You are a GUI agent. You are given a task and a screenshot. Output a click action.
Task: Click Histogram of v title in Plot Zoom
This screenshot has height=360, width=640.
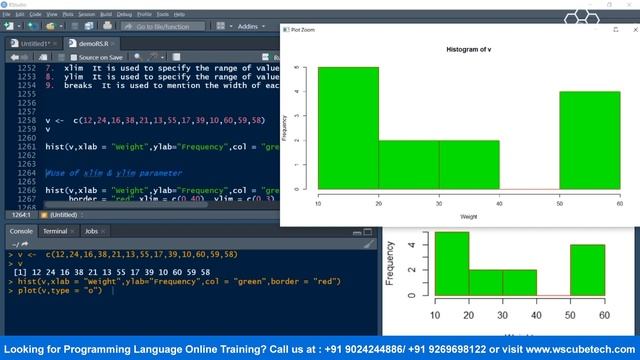469,49
